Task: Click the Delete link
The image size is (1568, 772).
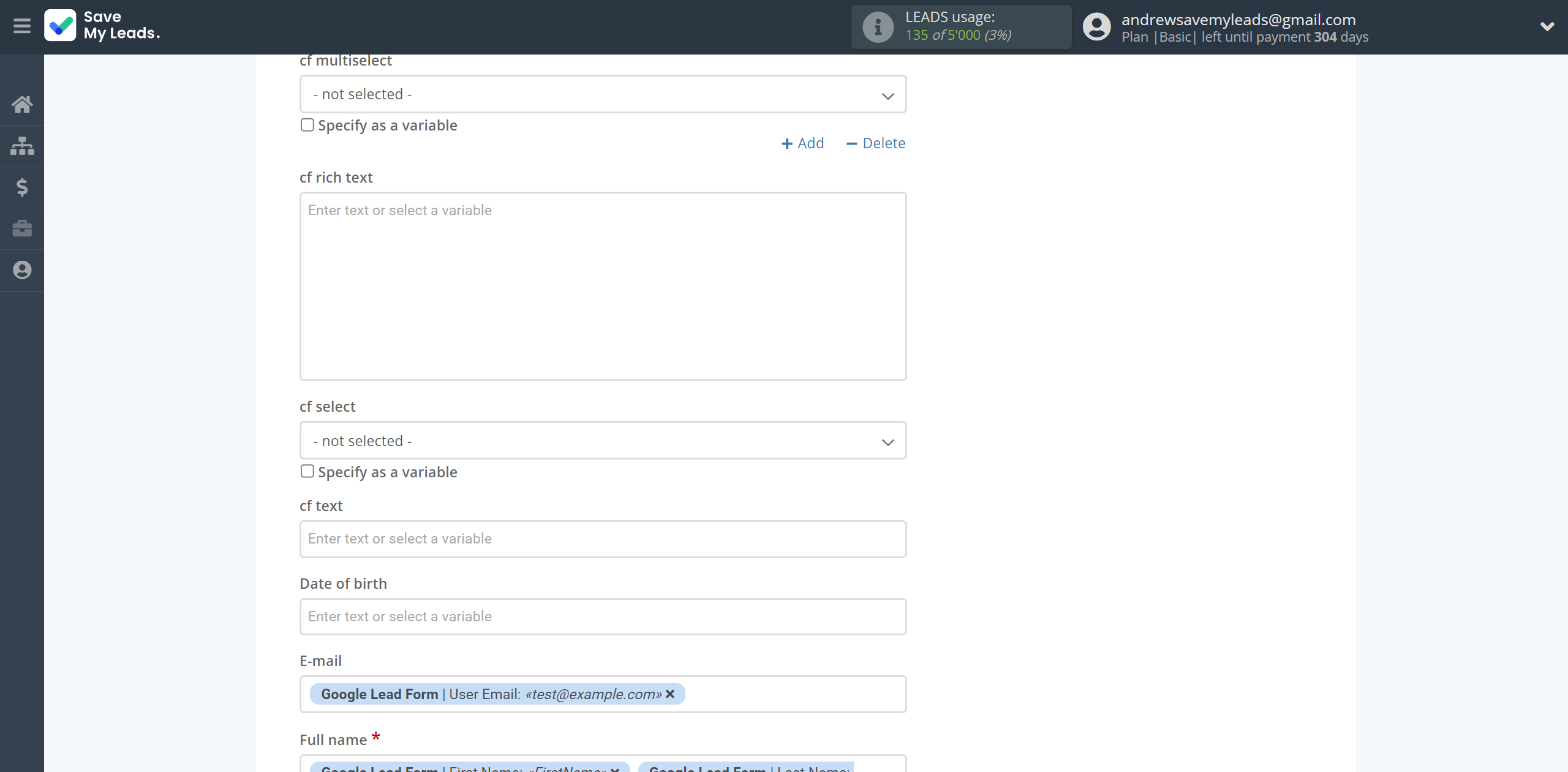Action: coord(876,143)
